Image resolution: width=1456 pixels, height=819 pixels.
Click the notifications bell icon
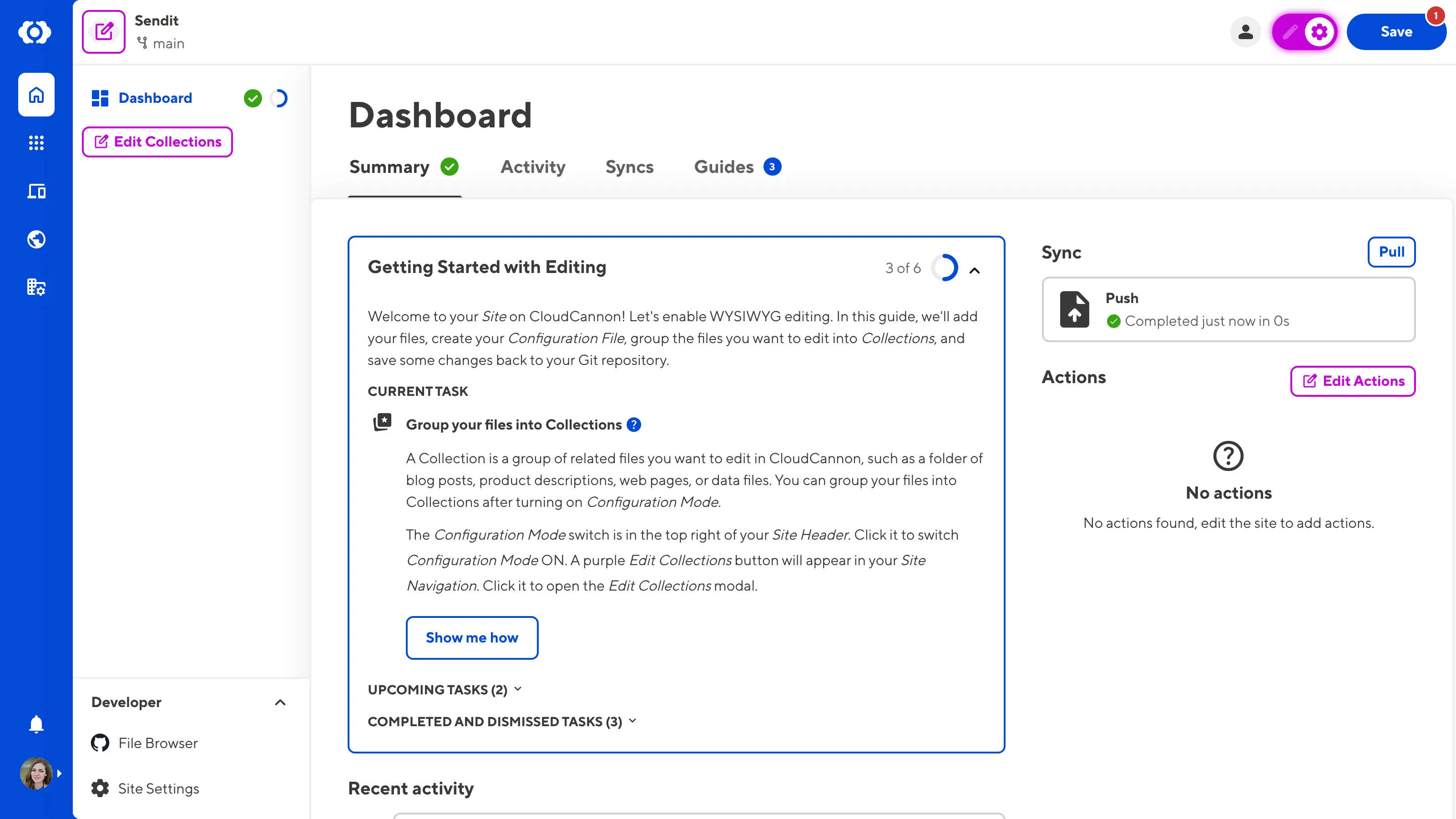(x=36, y=724)
